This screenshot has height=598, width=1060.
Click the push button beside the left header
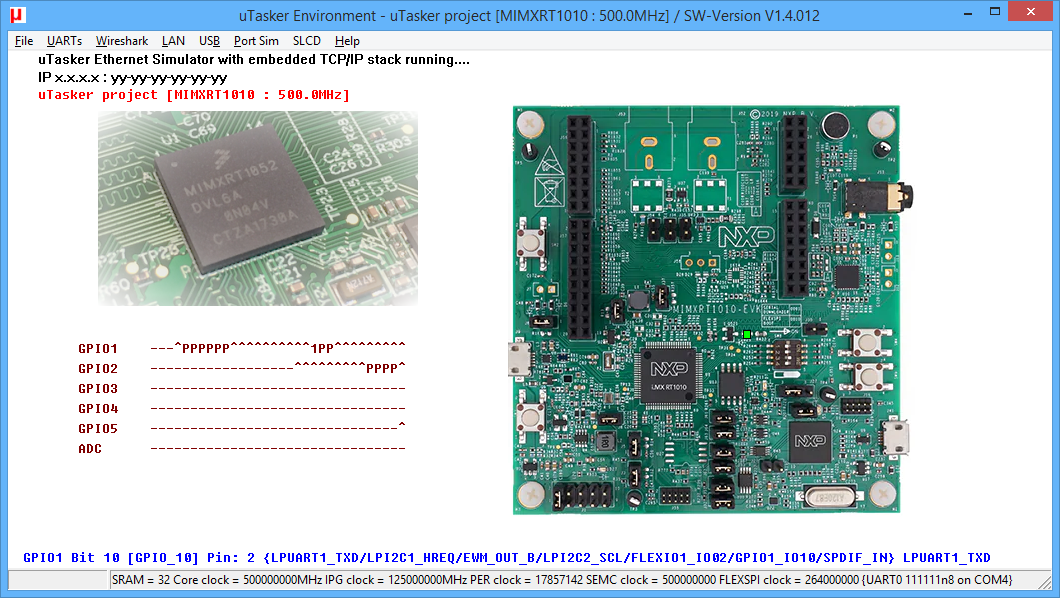tap(531, 241)
